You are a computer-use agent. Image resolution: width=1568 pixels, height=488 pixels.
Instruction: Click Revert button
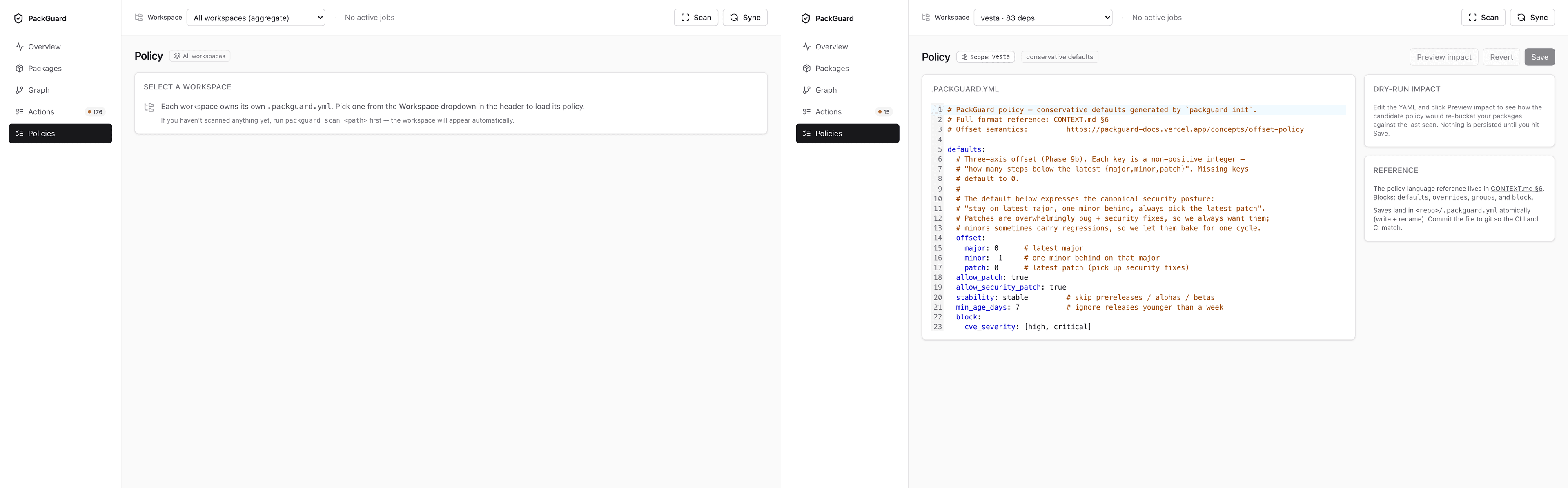coord(1501,57)
